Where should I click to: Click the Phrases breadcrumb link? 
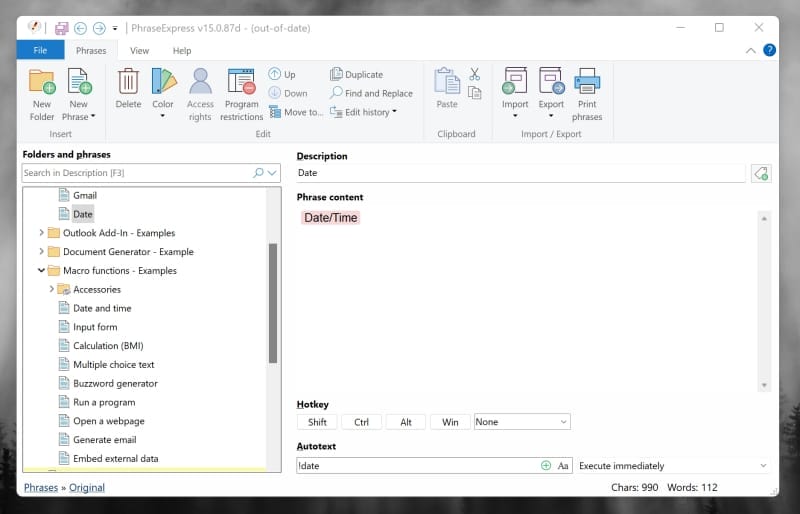coord(41,487)
